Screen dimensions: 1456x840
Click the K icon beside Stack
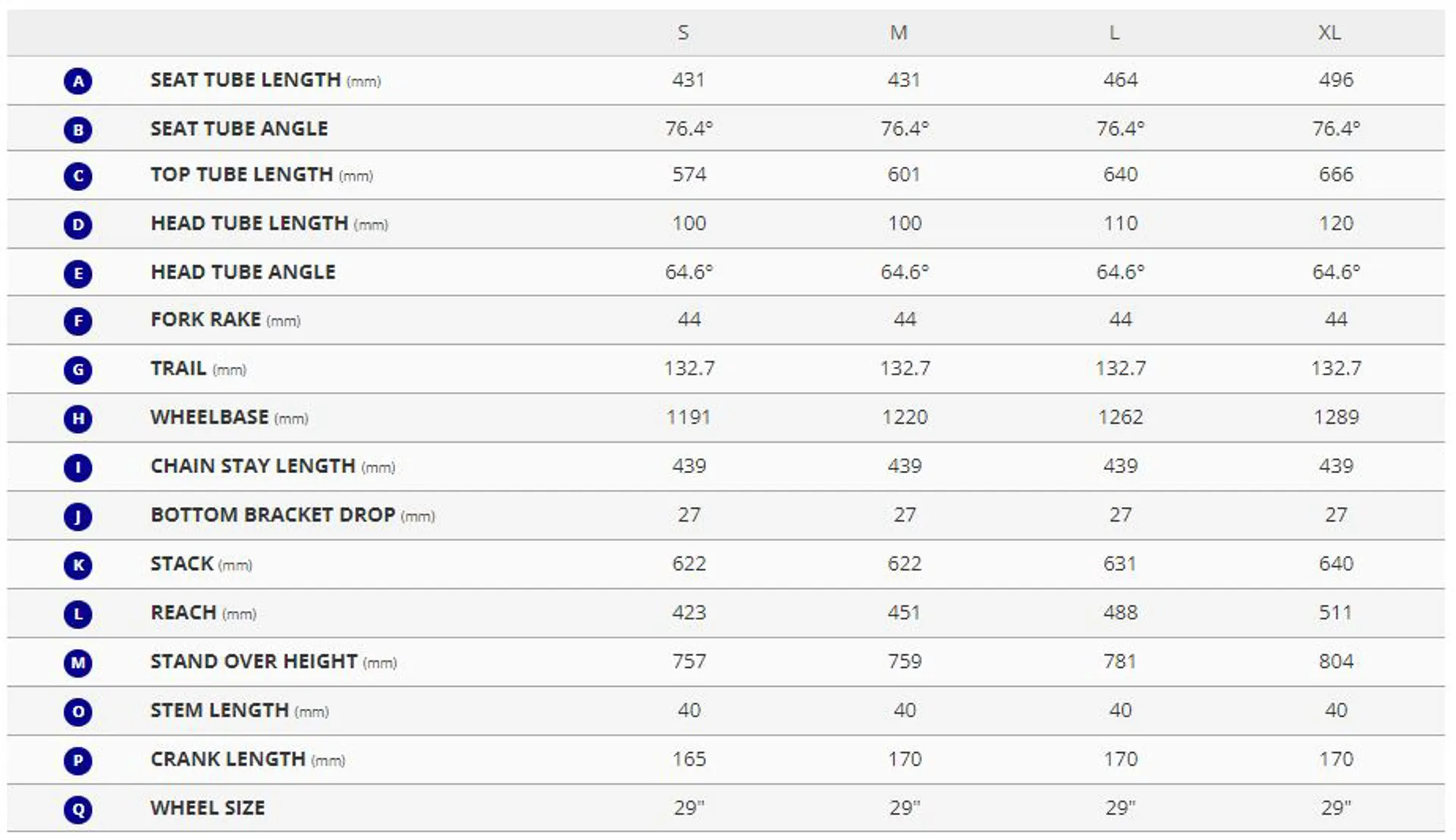click(78, 566)
